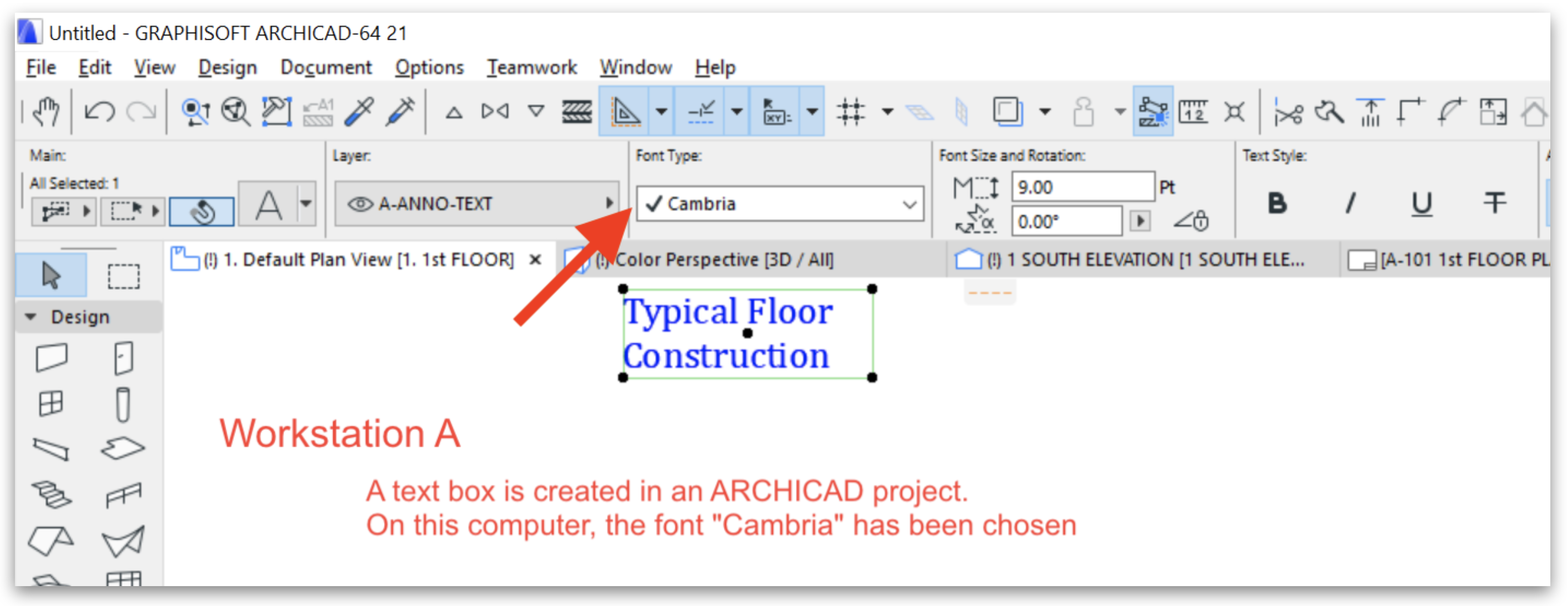This screenshot has height=606, width=1568.
Task: Open Snap Guides options dropdown arrow
Action: click(737, 111)
